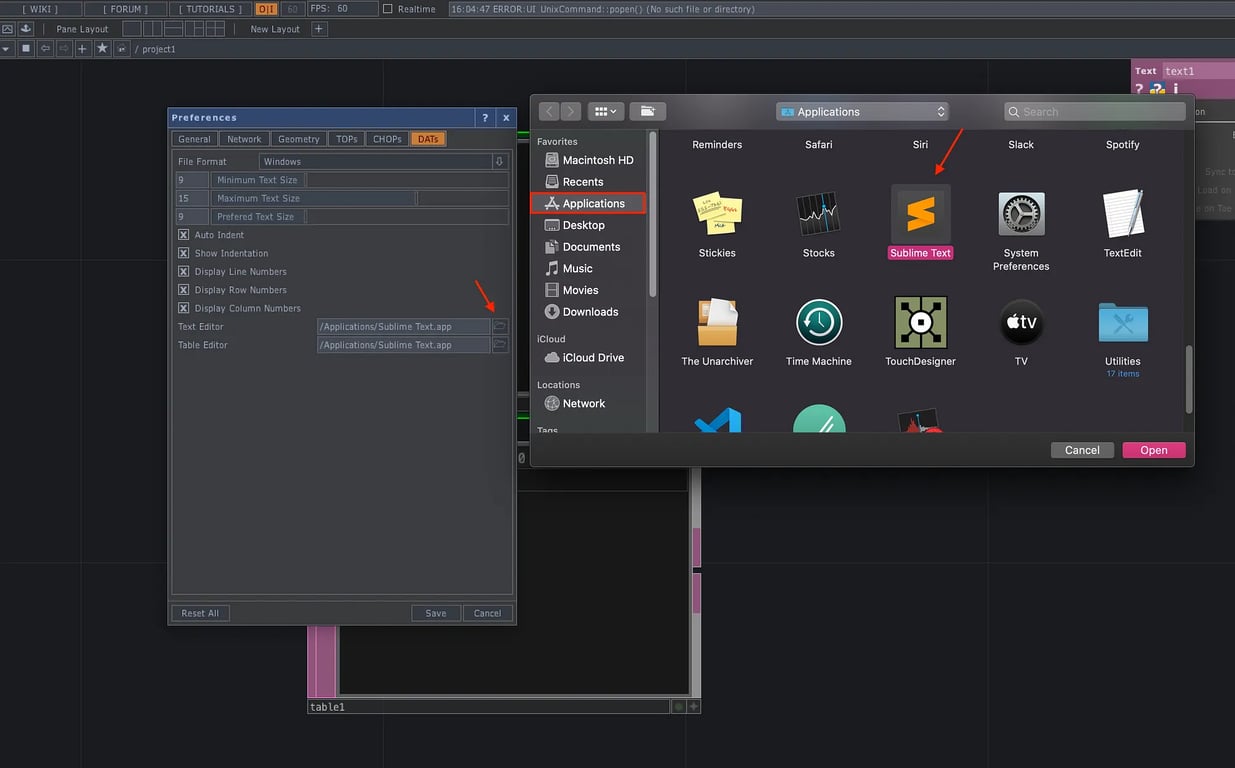Switch to the TOPs preferences tab
1235x768 pixels.
click(x=346, y=139)
